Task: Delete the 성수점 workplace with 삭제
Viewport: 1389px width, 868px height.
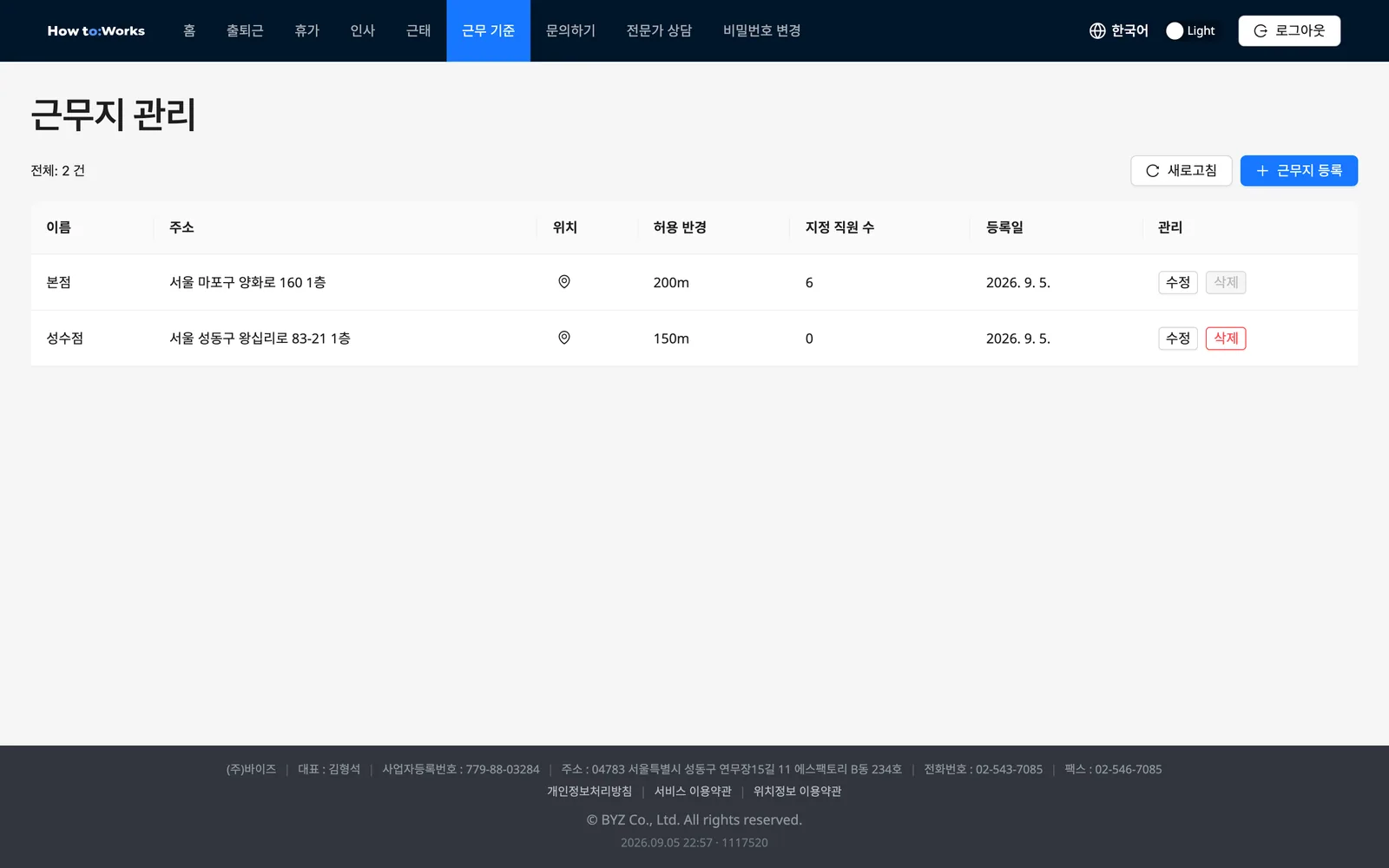Action: (1226, 339)
